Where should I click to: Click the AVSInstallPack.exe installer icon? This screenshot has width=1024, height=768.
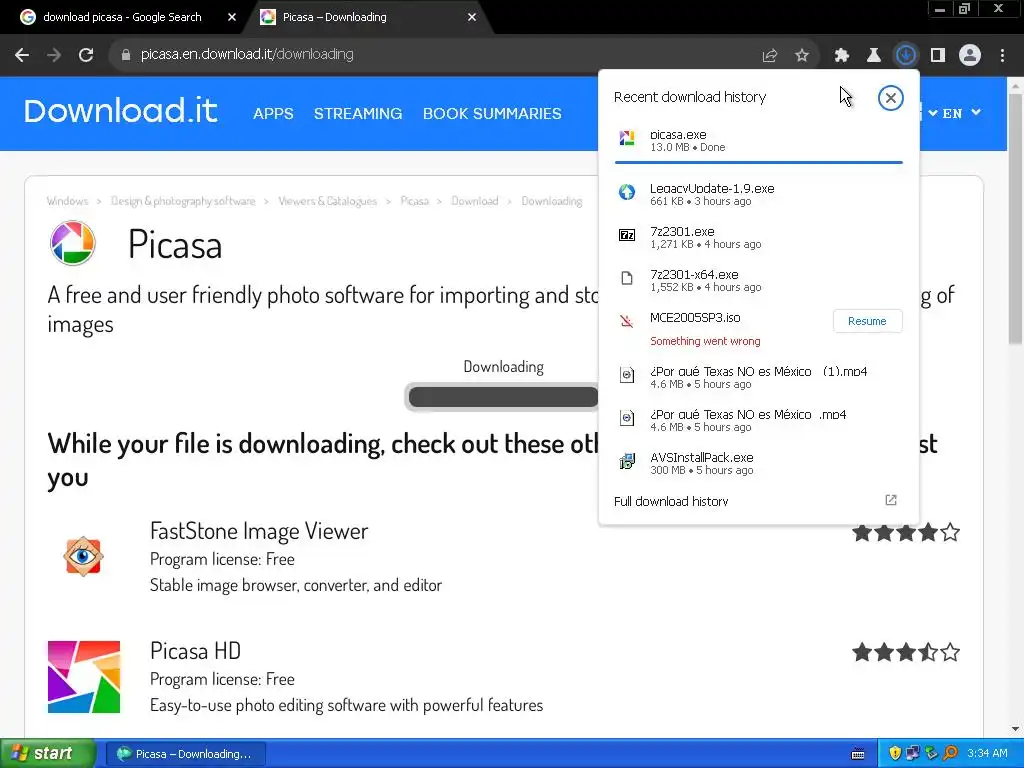pyautogui.click(x=627, y=462)
